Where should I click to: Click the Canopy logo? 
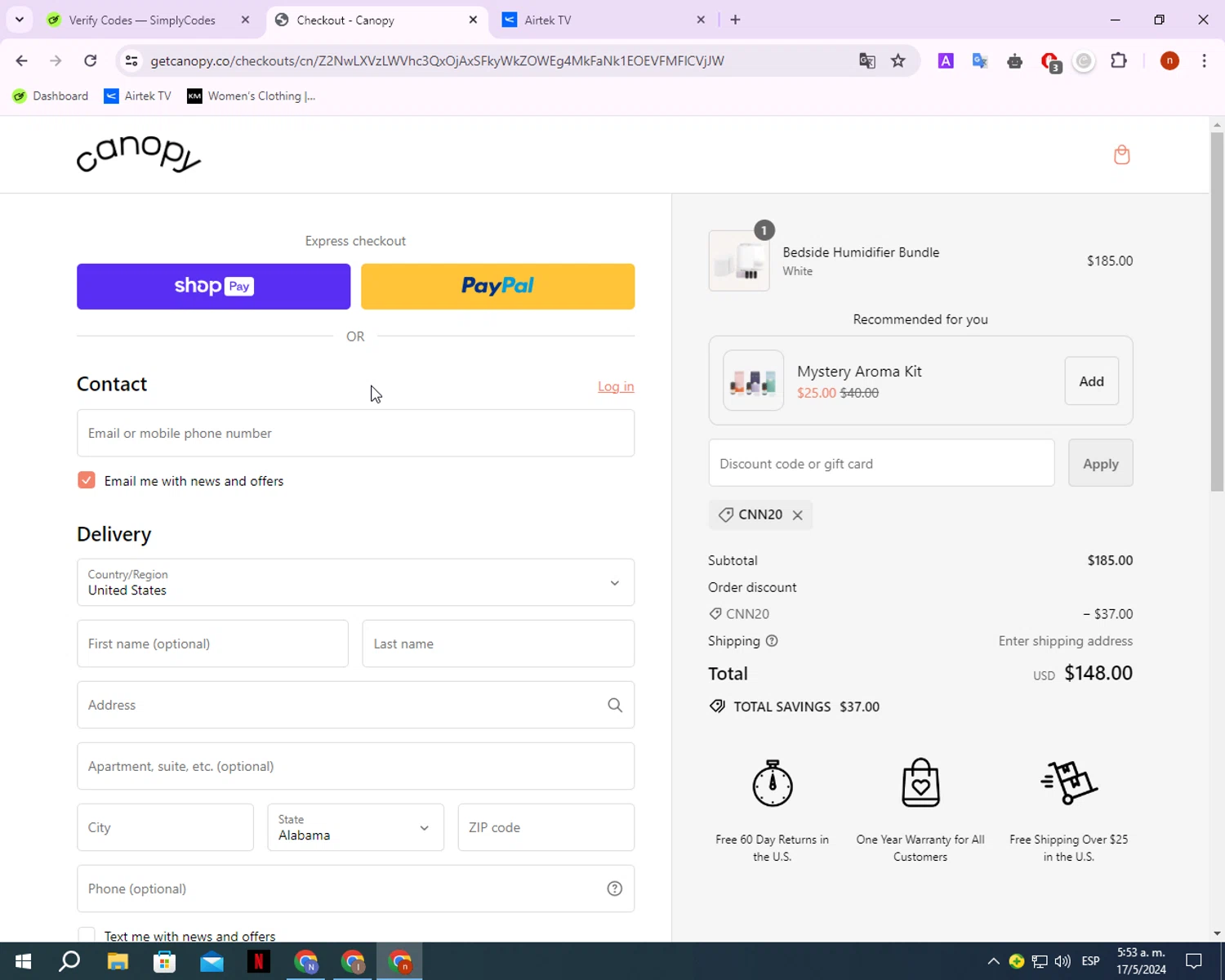[x=139, y=154]
